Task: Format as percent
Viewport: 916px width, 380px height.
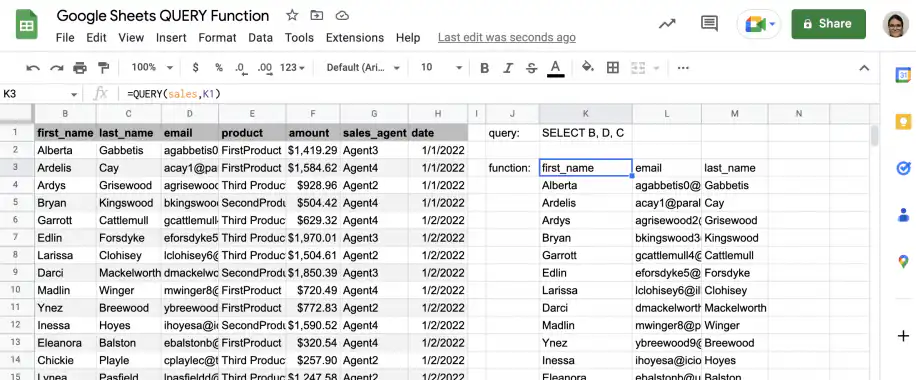Action: 218,68
